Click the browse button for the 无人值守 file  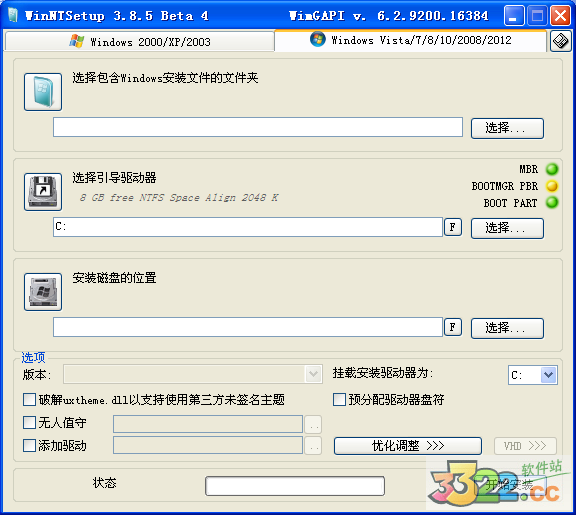[313, 425]
